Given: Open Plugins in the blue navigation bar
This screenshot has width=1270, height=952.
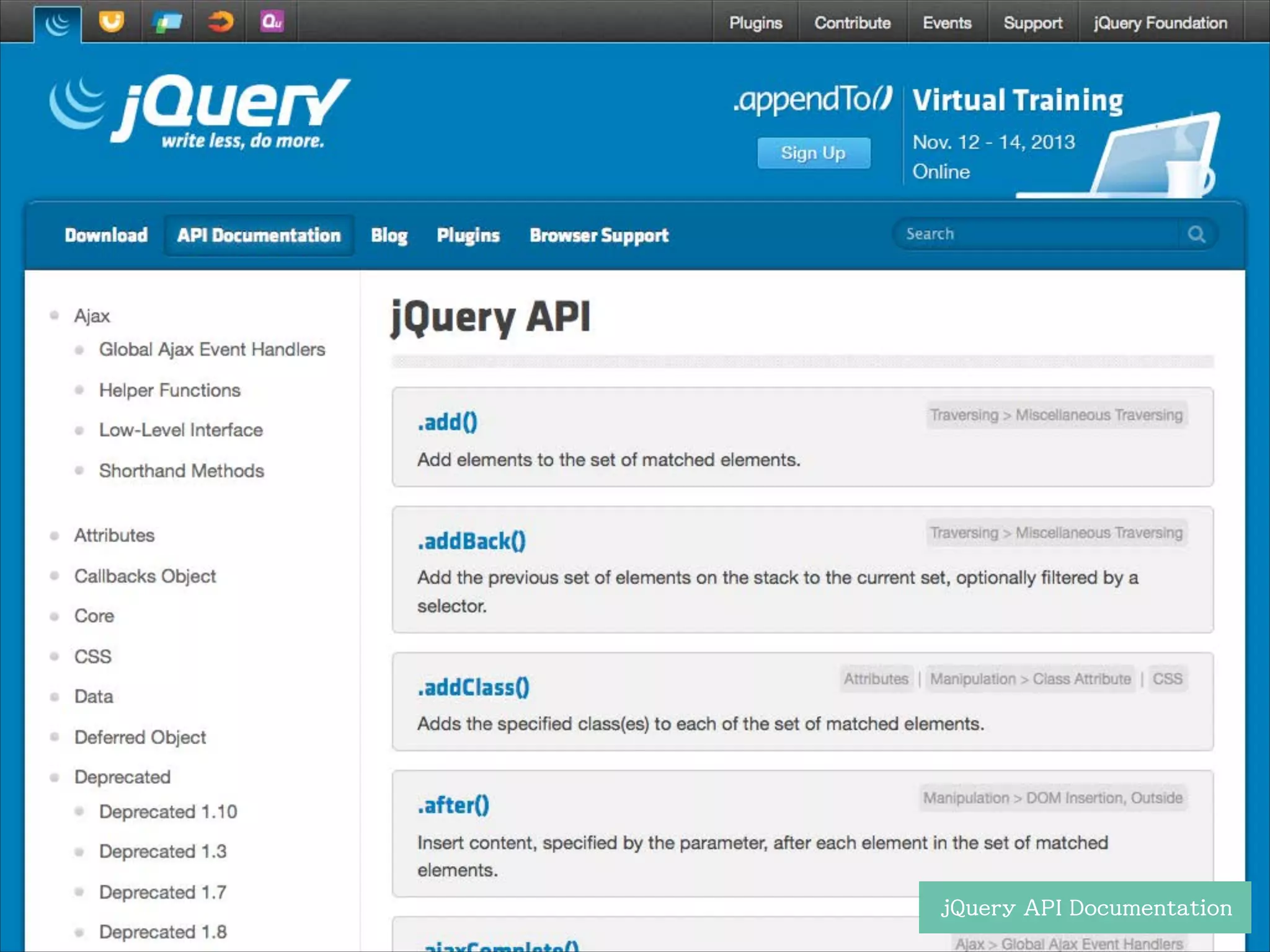Looking at the screenshot, I should [x=468, y=236].
